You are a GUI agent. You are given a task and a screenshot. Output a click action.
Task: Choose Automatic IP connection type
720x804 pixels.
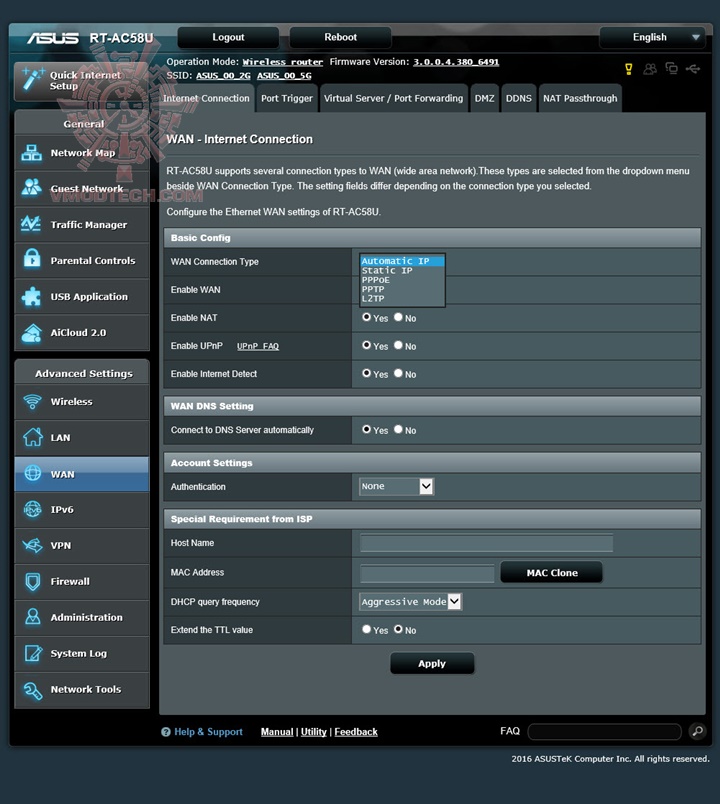402,261
